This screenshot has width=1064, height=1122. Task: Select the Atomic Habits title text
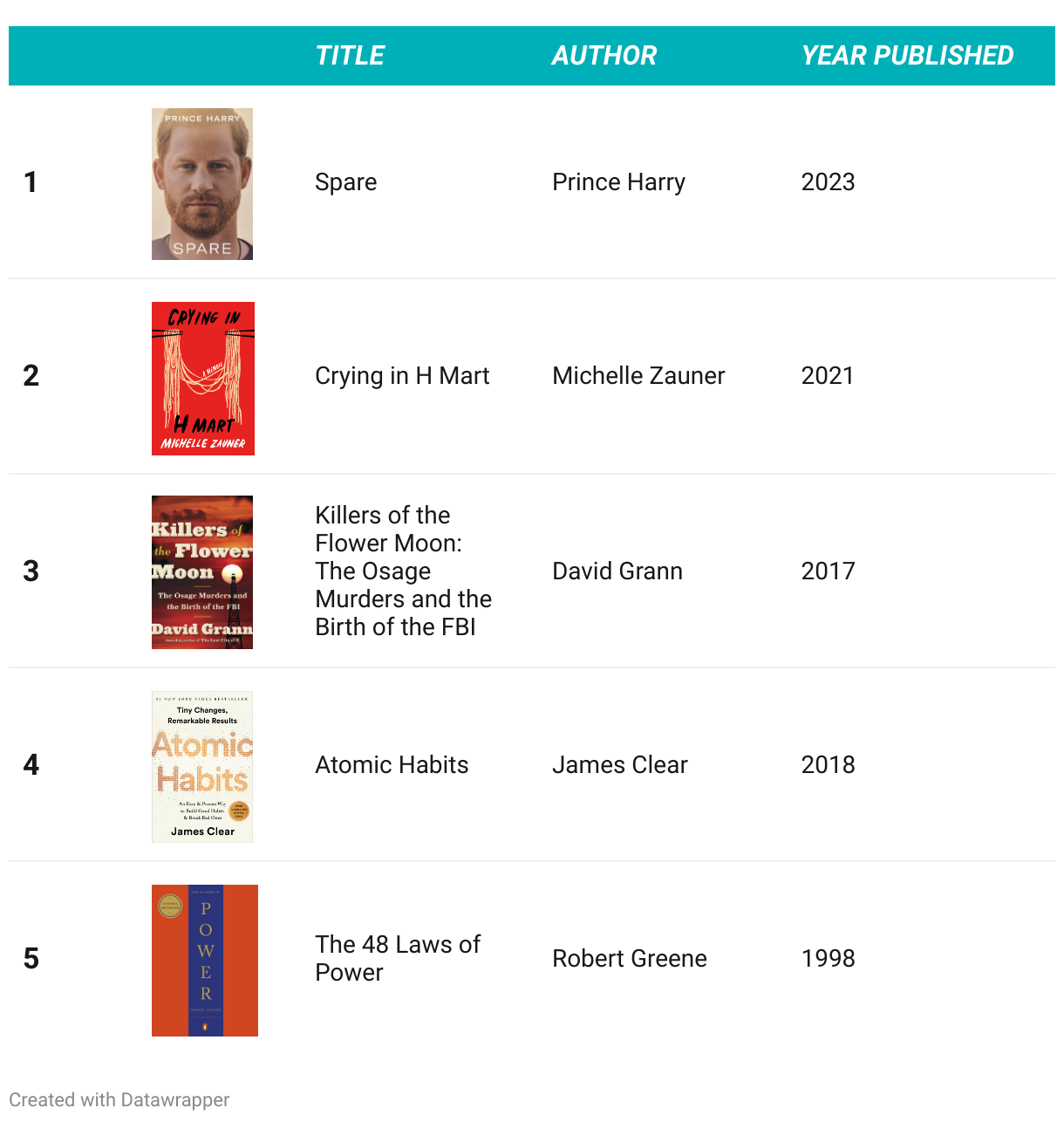coord(392,765)
